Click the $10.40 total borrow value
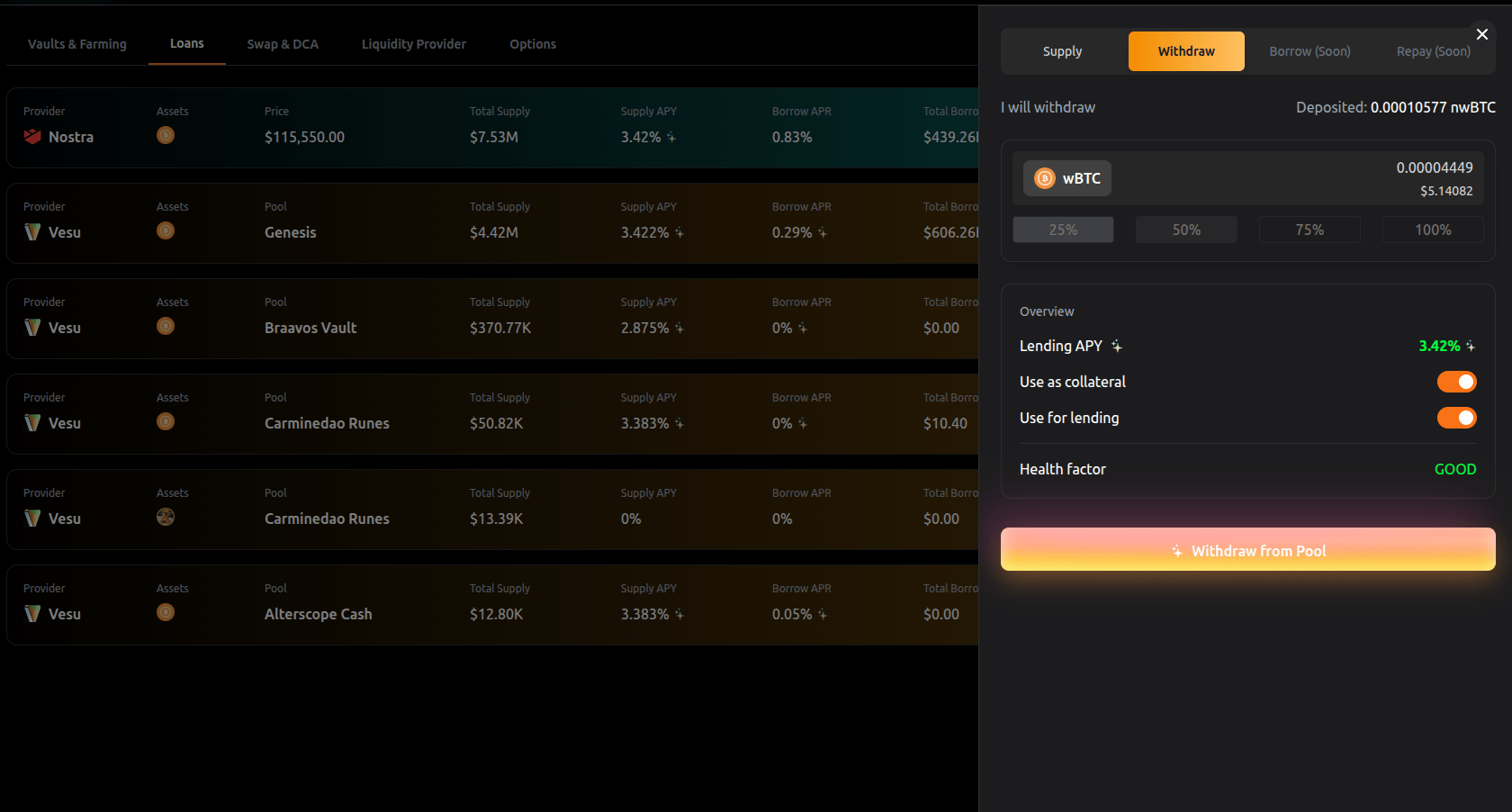Screen dimensions: 1512x812 (945, 423)
